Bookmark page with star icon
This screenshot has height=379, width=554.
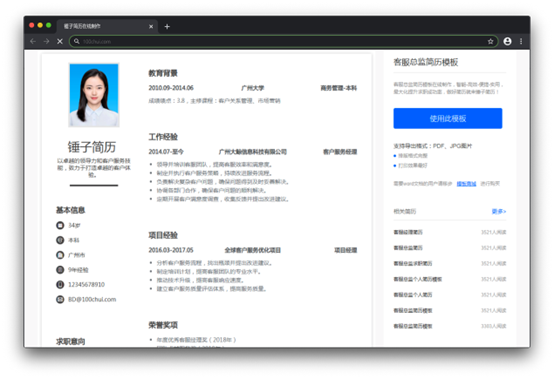pos(490,41)
